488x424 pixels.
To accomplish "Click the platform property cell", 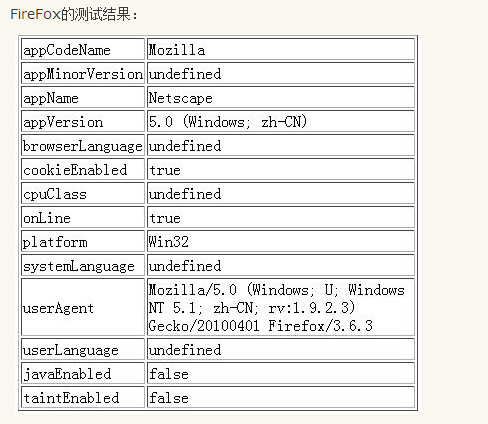I will [x=83, y=242].
